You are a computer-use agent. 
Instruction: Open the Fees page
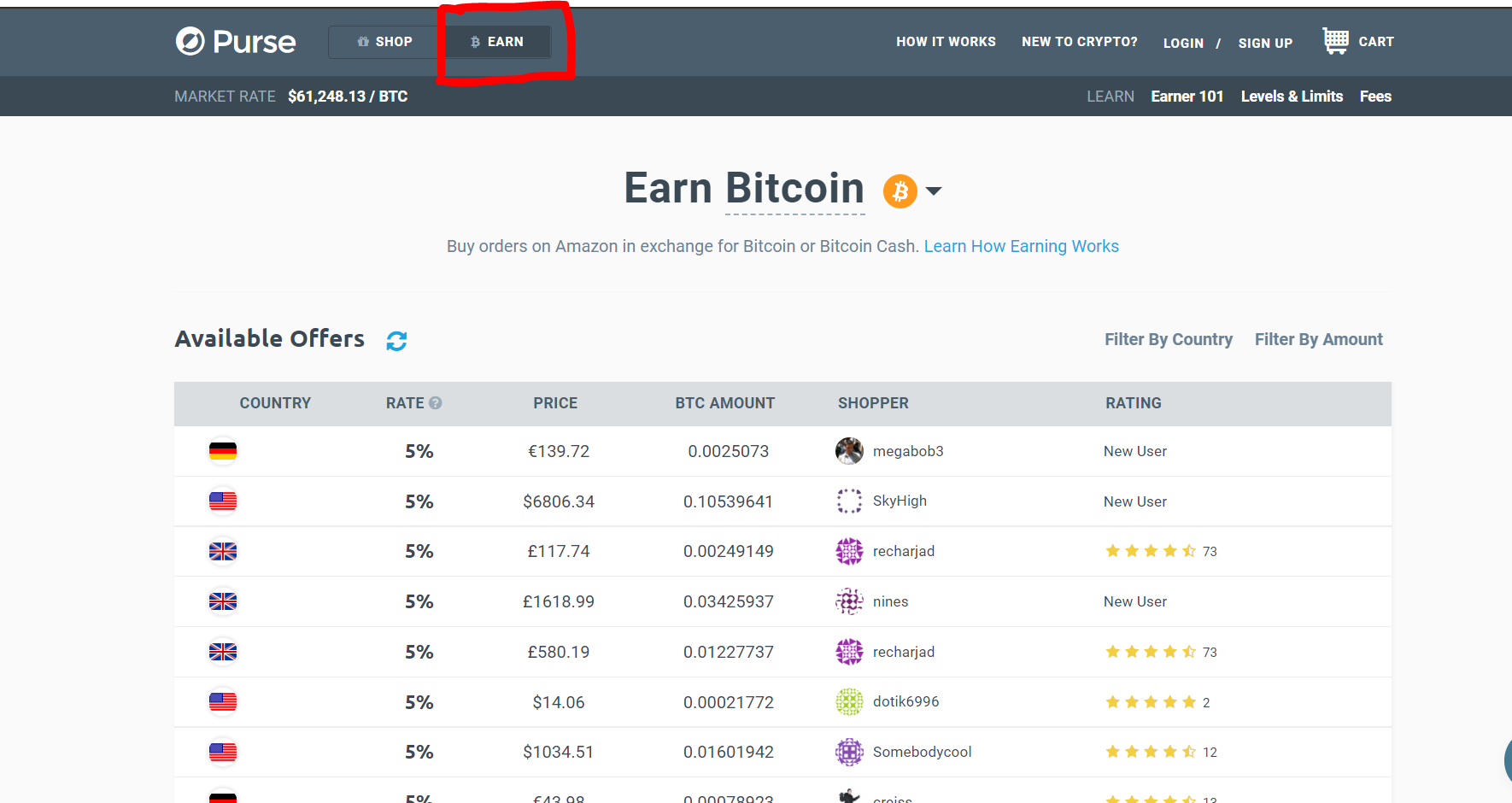coord(1375,97)
